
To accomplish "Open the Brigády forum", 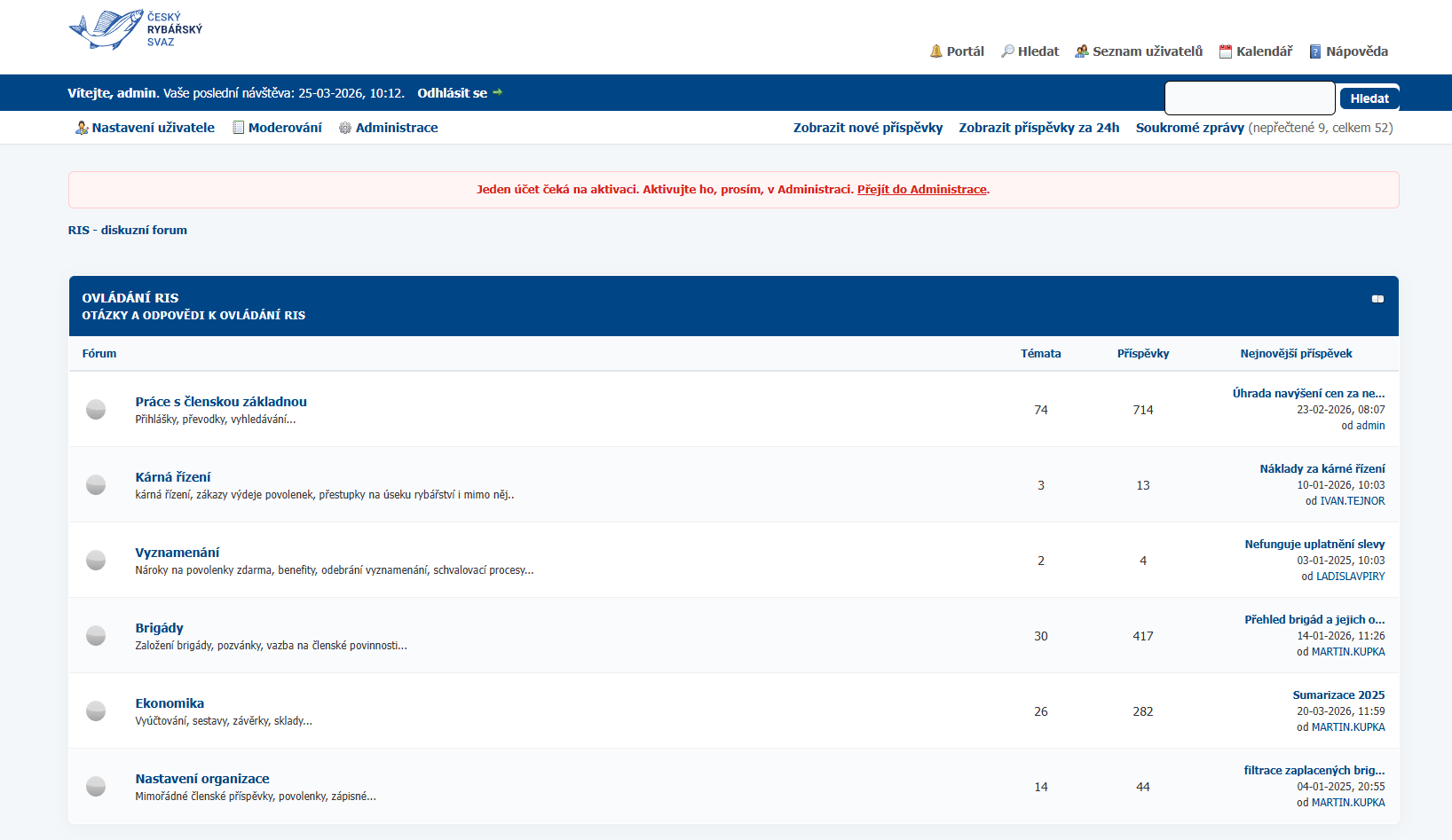I will pyautogui.click(x=159, y=628).
